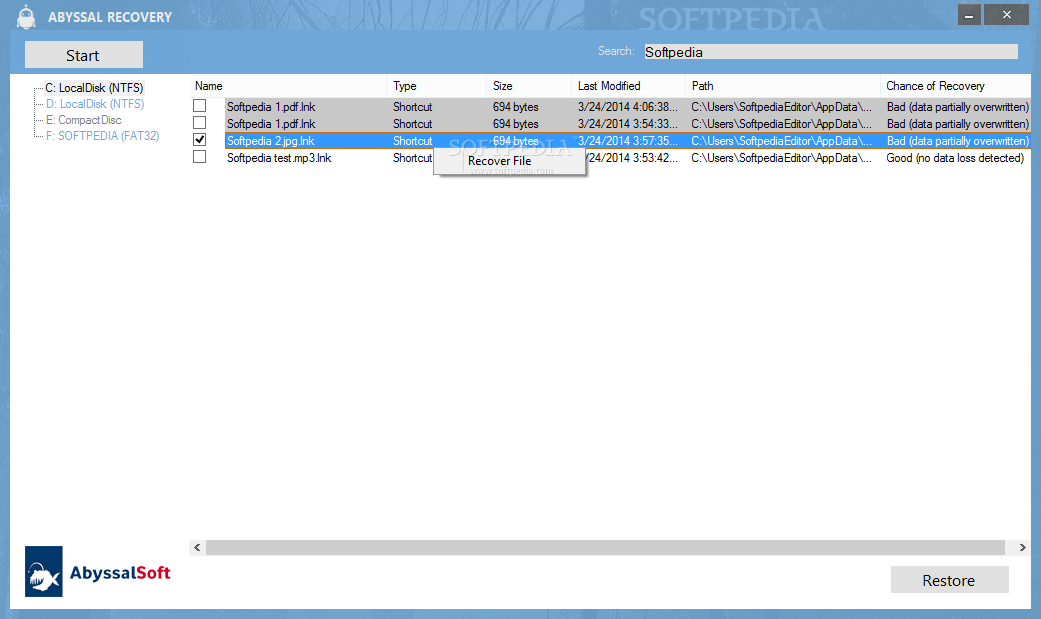Check the box for the 4:06:38 Softpedia 1.pdf.lnk row
The width and height of the screenshot is (1041, 619).
pos(199,106)
